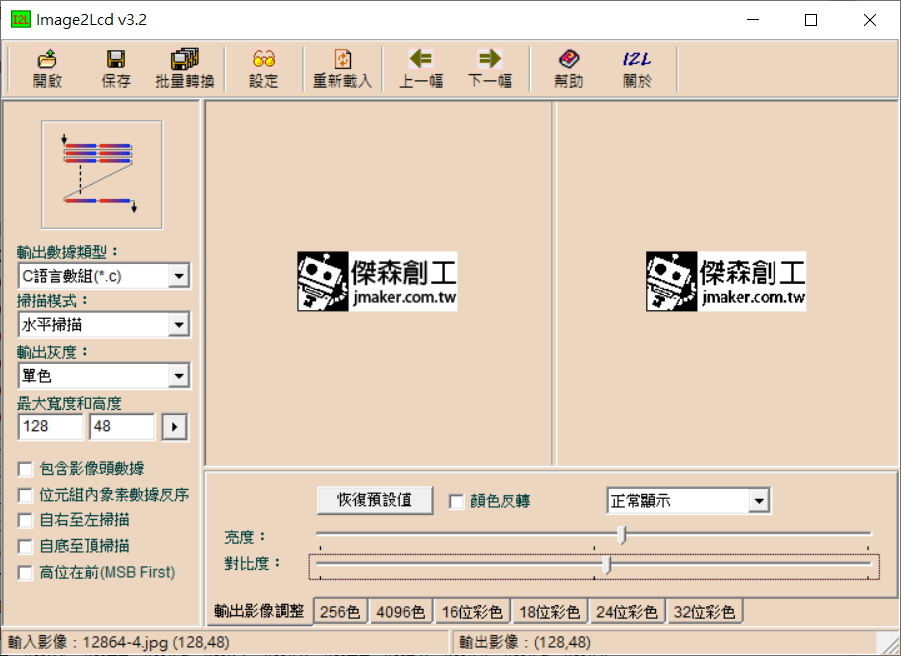Screen dimensions: 901x656
Task: Click the scan mode diagram preview
Action: click(x=102, y=175)
